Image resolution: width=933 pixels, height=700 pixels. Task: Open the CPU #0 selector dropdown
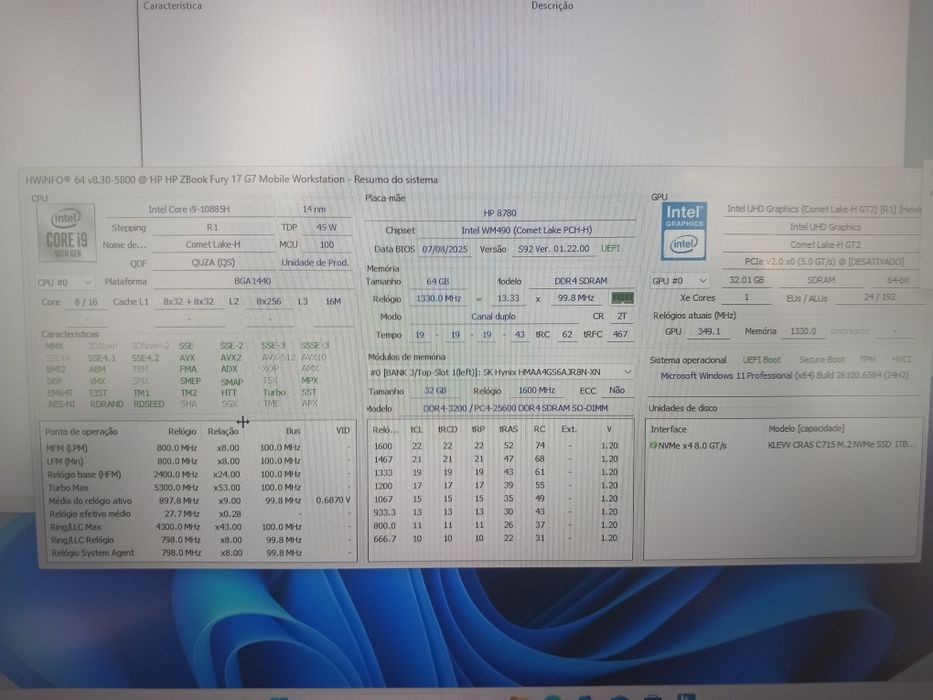click(64, 282)
